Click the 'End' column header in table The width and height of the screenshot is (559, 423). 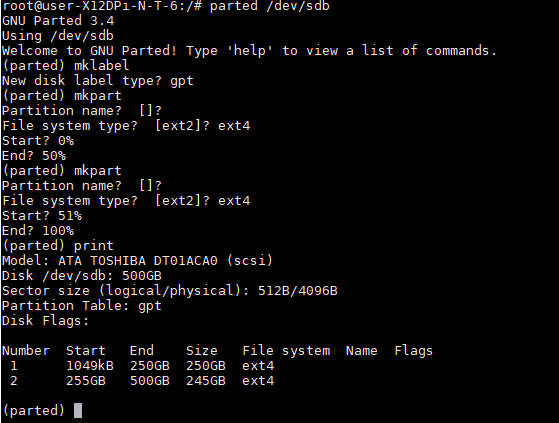(x=142, y=351)
